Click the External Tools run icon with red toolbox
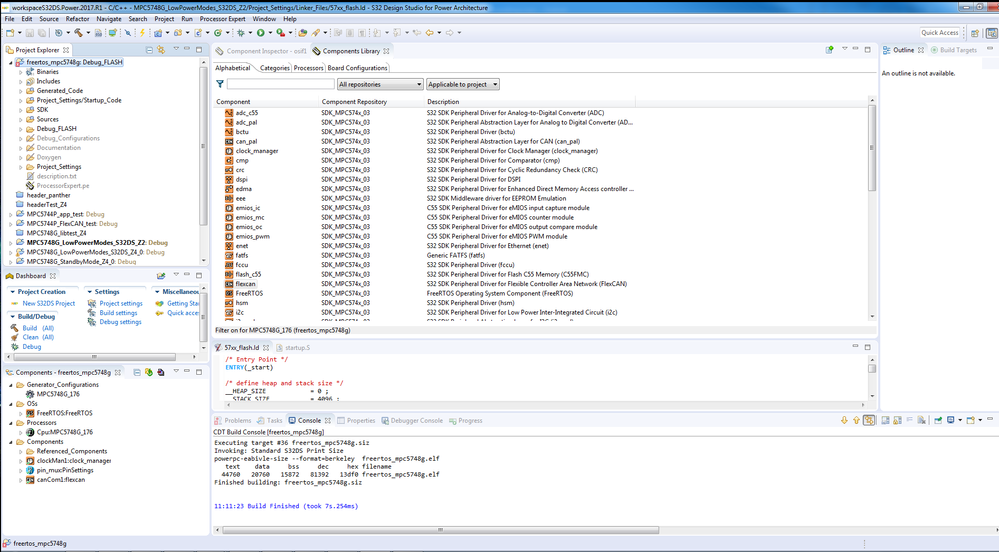 (280, 33)
